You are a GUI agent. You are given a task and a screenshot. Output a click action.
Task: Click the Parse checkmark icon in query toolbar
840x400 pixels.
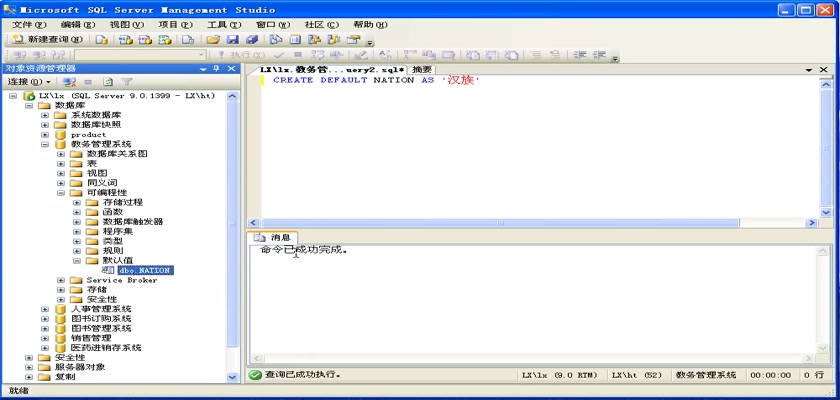click(x=279, y=55)
